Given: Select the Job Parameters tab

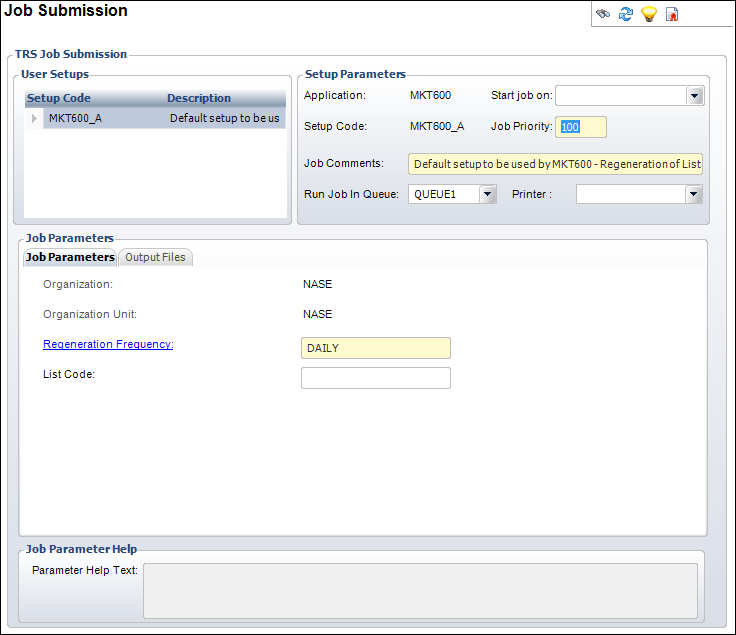Looking at the screenshot, I should click(70, 257).
